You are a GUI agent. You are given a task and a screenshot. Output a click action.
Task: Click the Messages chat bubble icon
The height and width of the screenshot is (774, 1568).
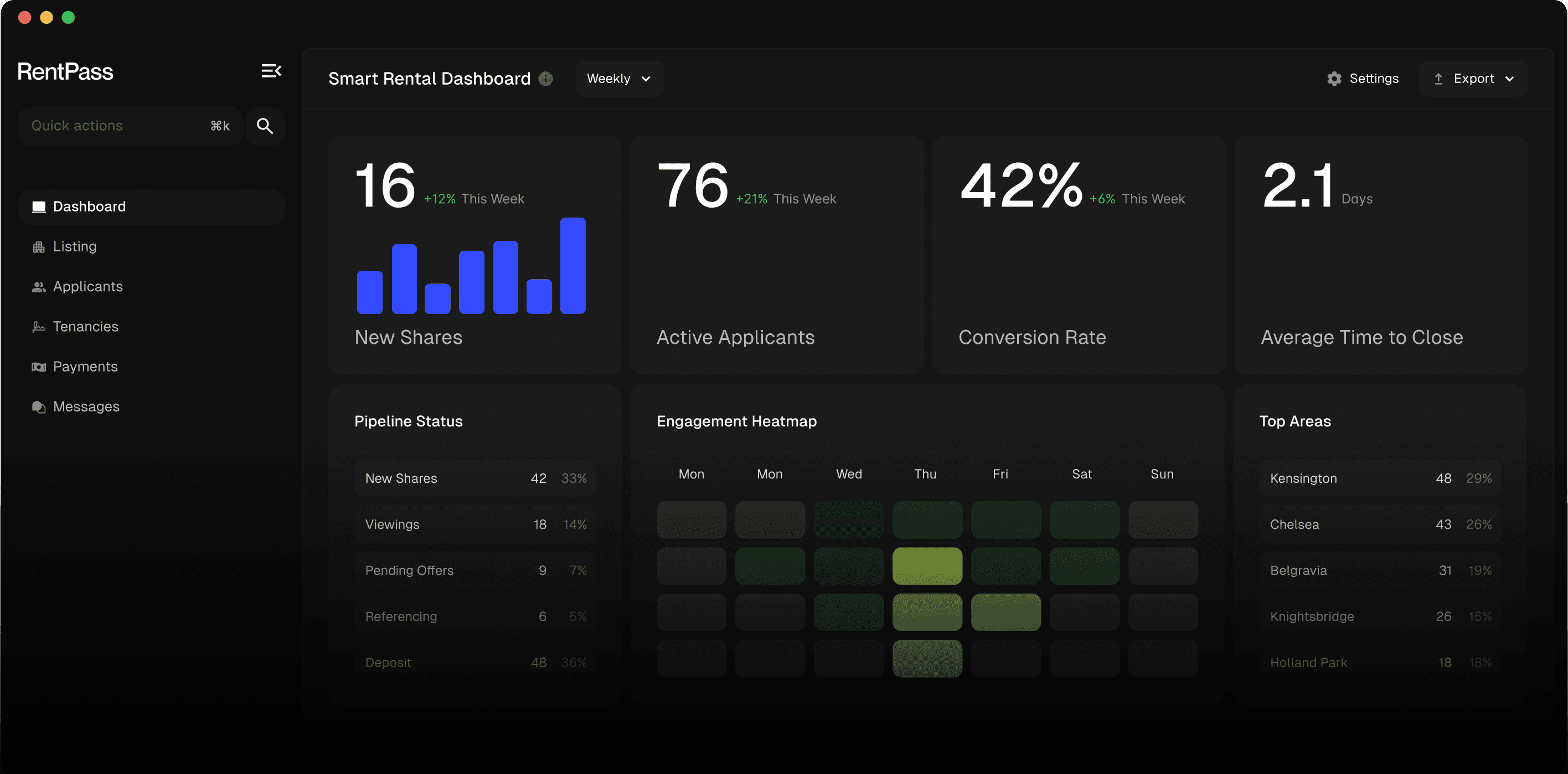39,407
